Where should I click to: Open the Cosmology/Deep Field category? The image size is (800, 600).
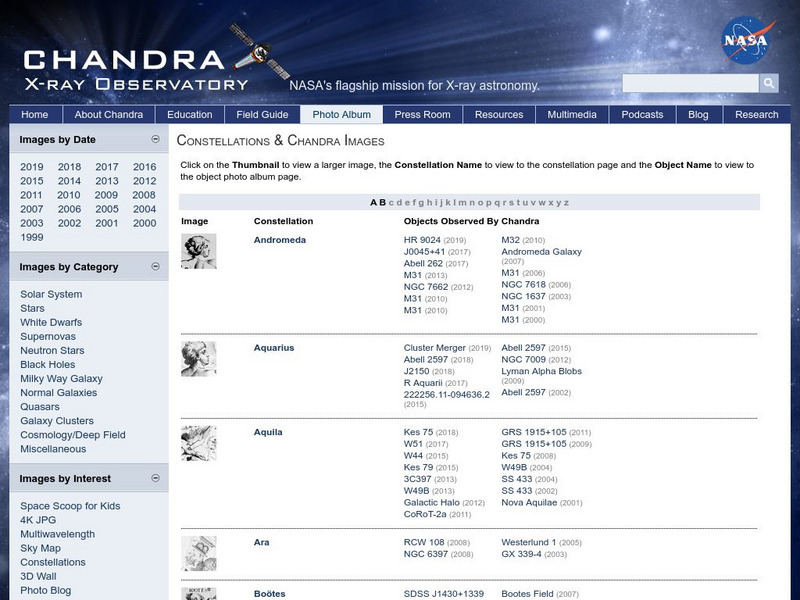pyautogui.click(x=72, y=435)
